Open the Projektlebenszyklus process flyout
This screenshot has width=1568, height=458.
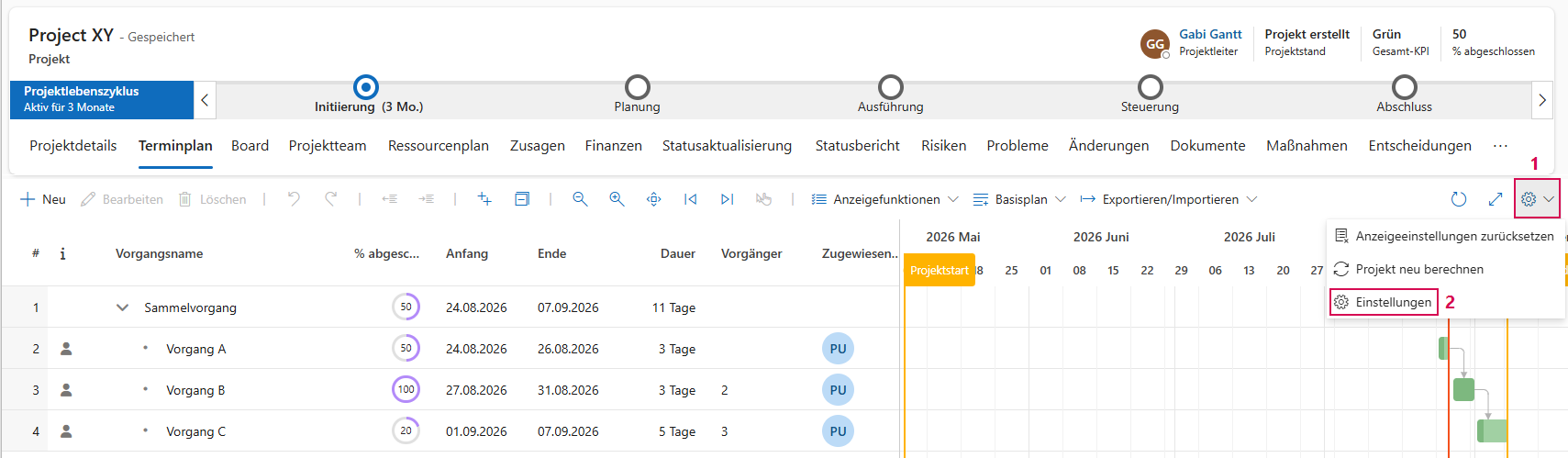click(102, 100)
